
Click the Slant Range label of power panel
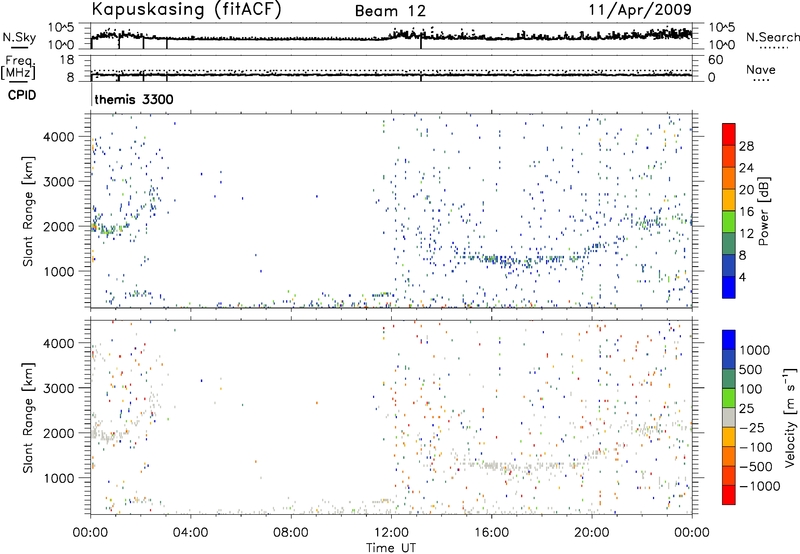click(28, 211)
